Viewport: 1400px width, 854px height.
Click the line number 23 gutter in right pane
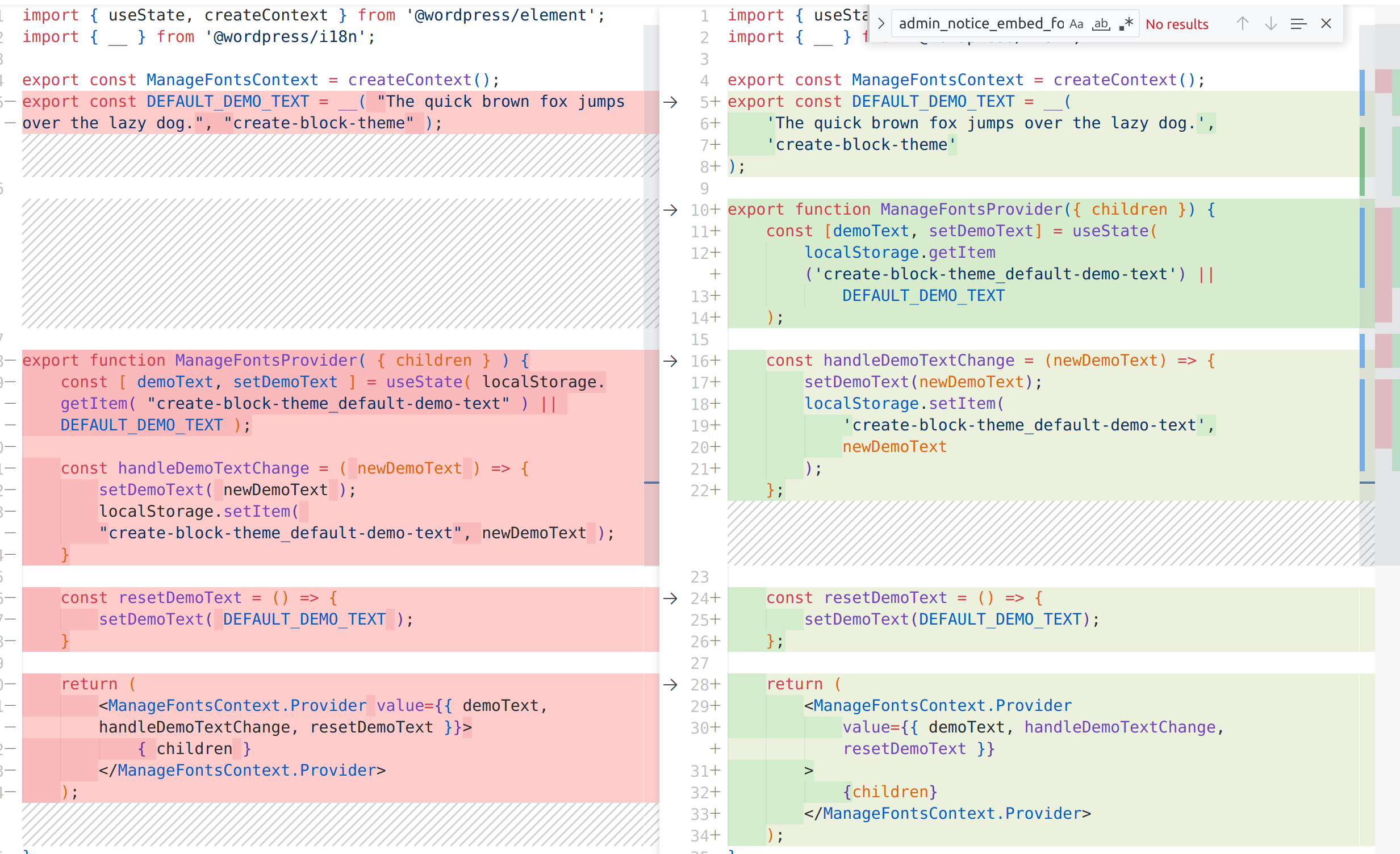tap(699, 577)
